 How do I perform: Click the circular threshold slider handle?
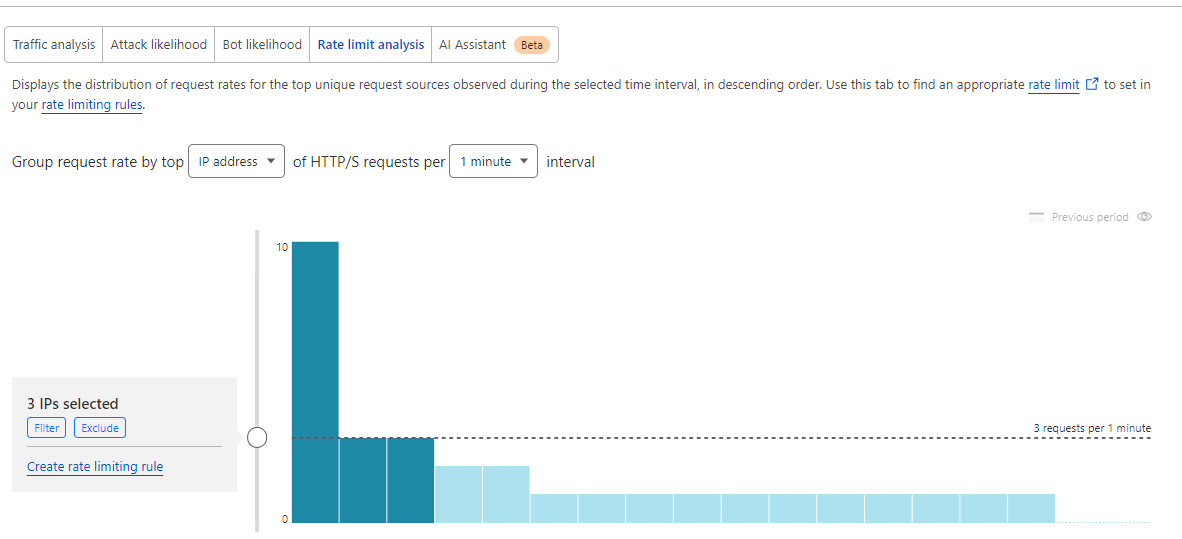coord(257,437)
